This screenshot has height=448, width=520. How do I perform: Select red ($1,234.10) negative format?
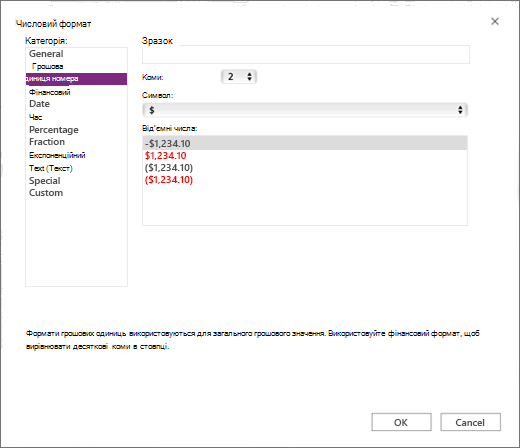(x=169, y=180)
